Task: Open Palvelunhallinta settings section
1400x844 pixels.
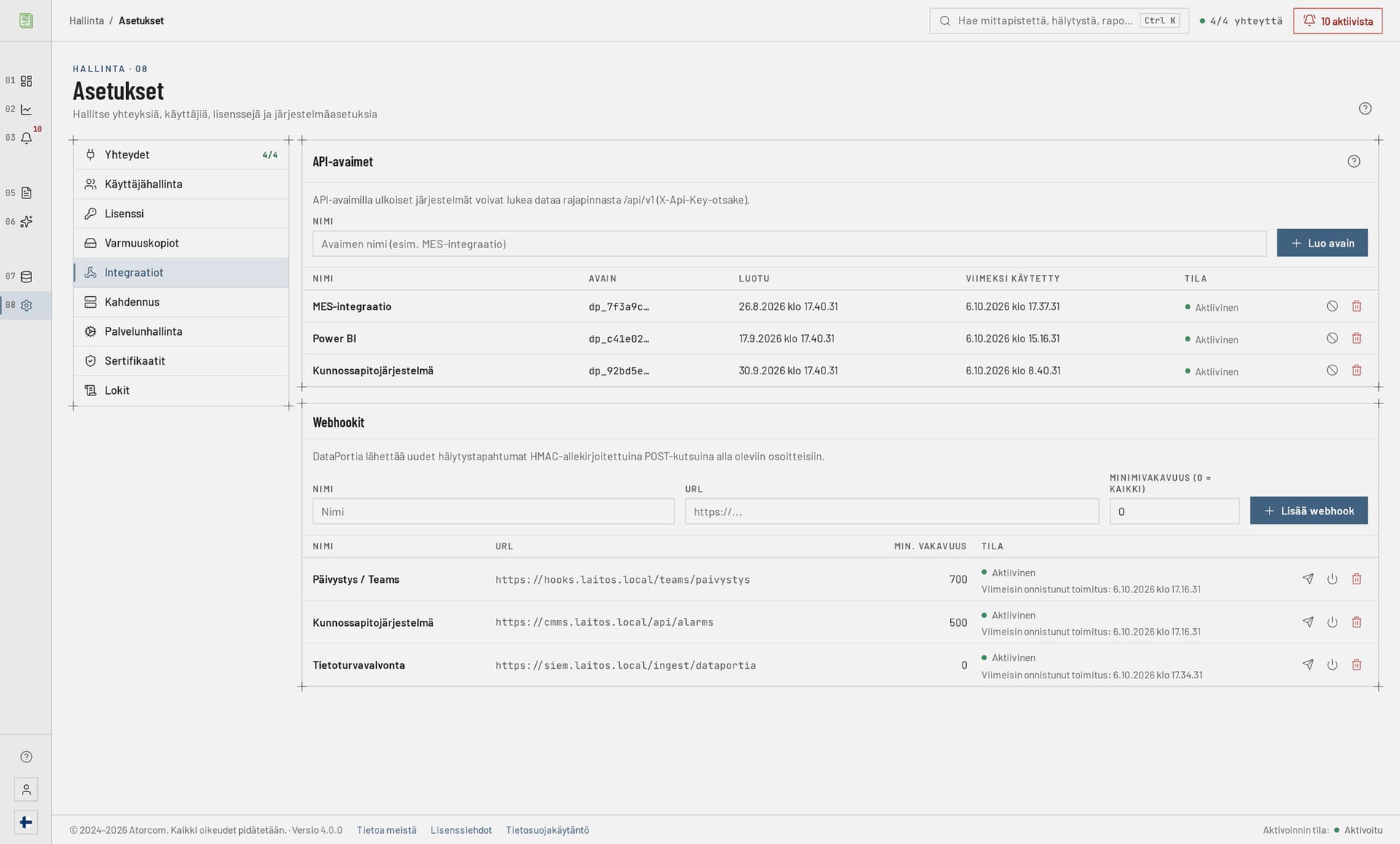Action: click(181, 331)
